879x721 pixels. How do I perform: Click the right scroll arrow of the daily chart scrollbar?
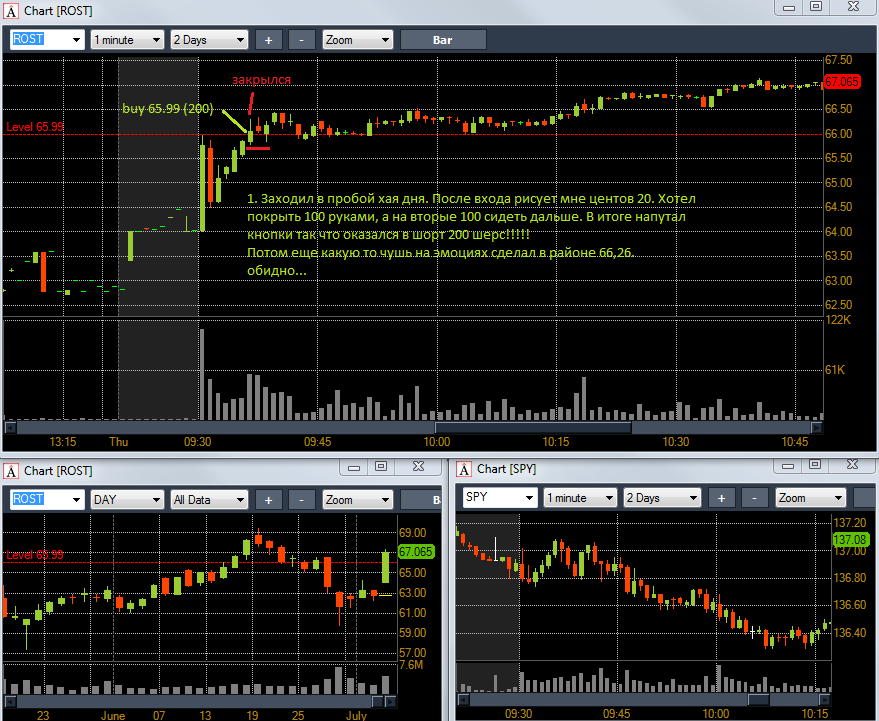[391, 701]
